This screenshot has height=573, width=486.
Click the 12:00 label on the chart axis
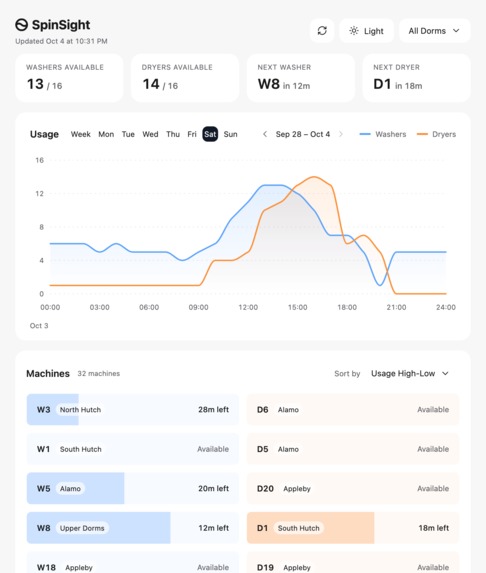click(x=248, y=307)
